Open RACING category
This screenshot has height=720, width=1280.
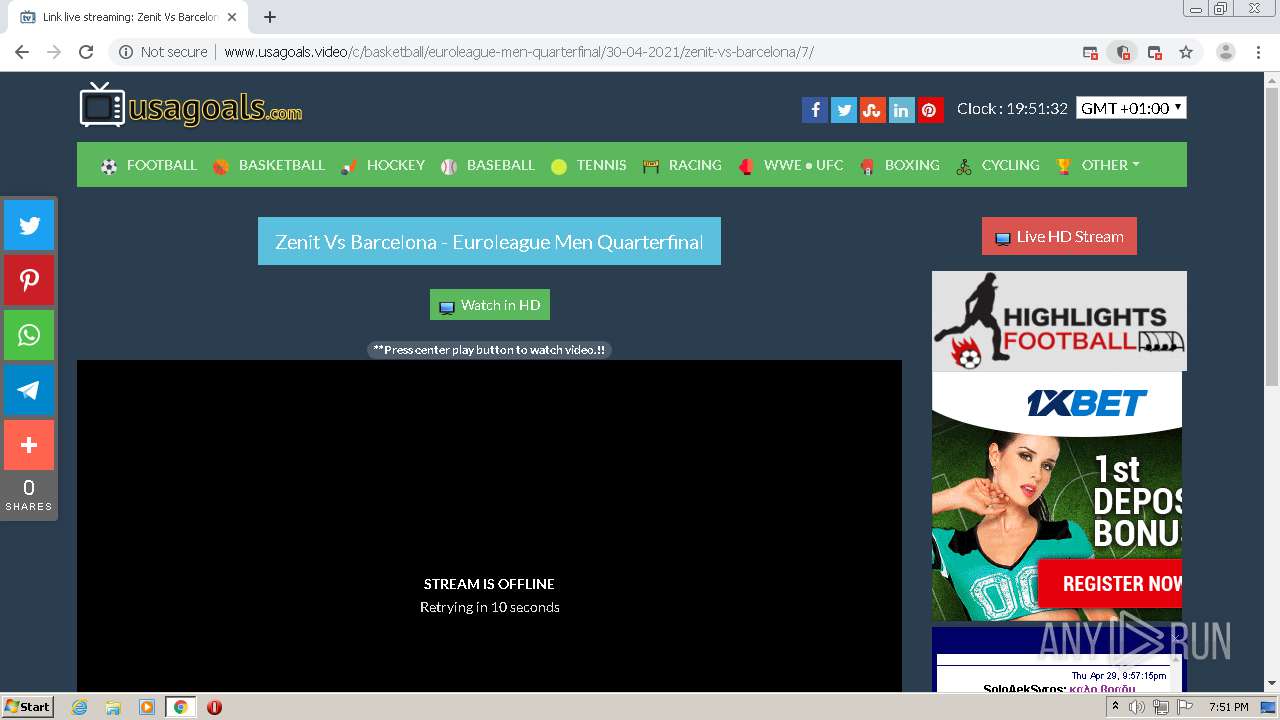(x=682, y=165)
